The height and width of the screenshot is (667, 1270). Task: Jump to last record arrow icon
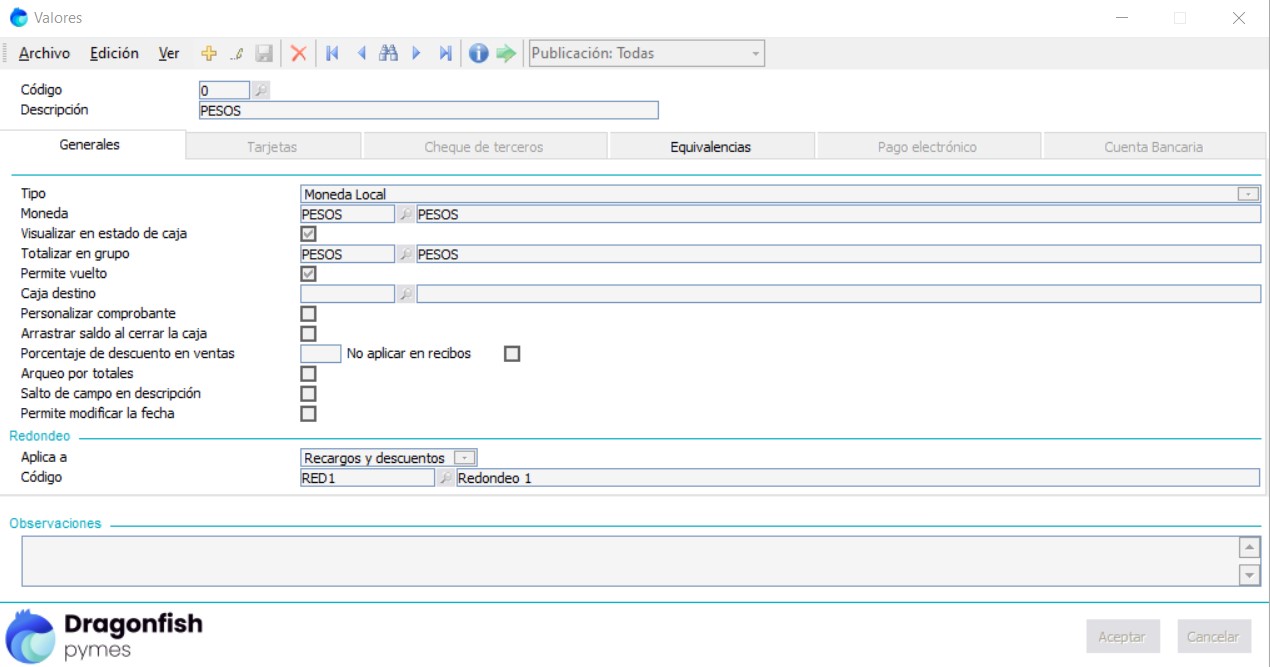pyautogui.click(x=445, y=54)
